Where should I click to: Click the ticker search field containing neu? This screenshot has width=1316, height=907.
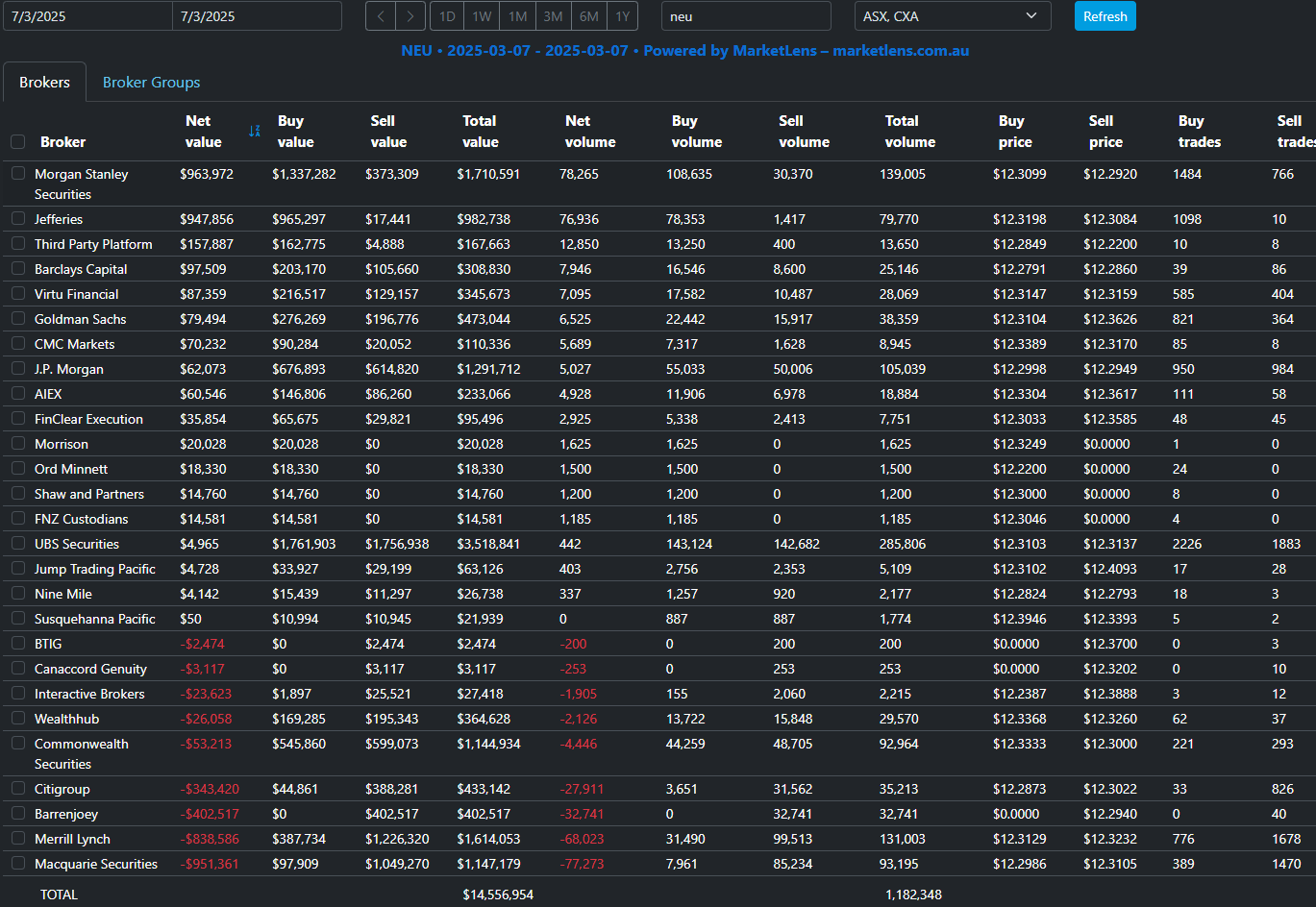(746, 16)
